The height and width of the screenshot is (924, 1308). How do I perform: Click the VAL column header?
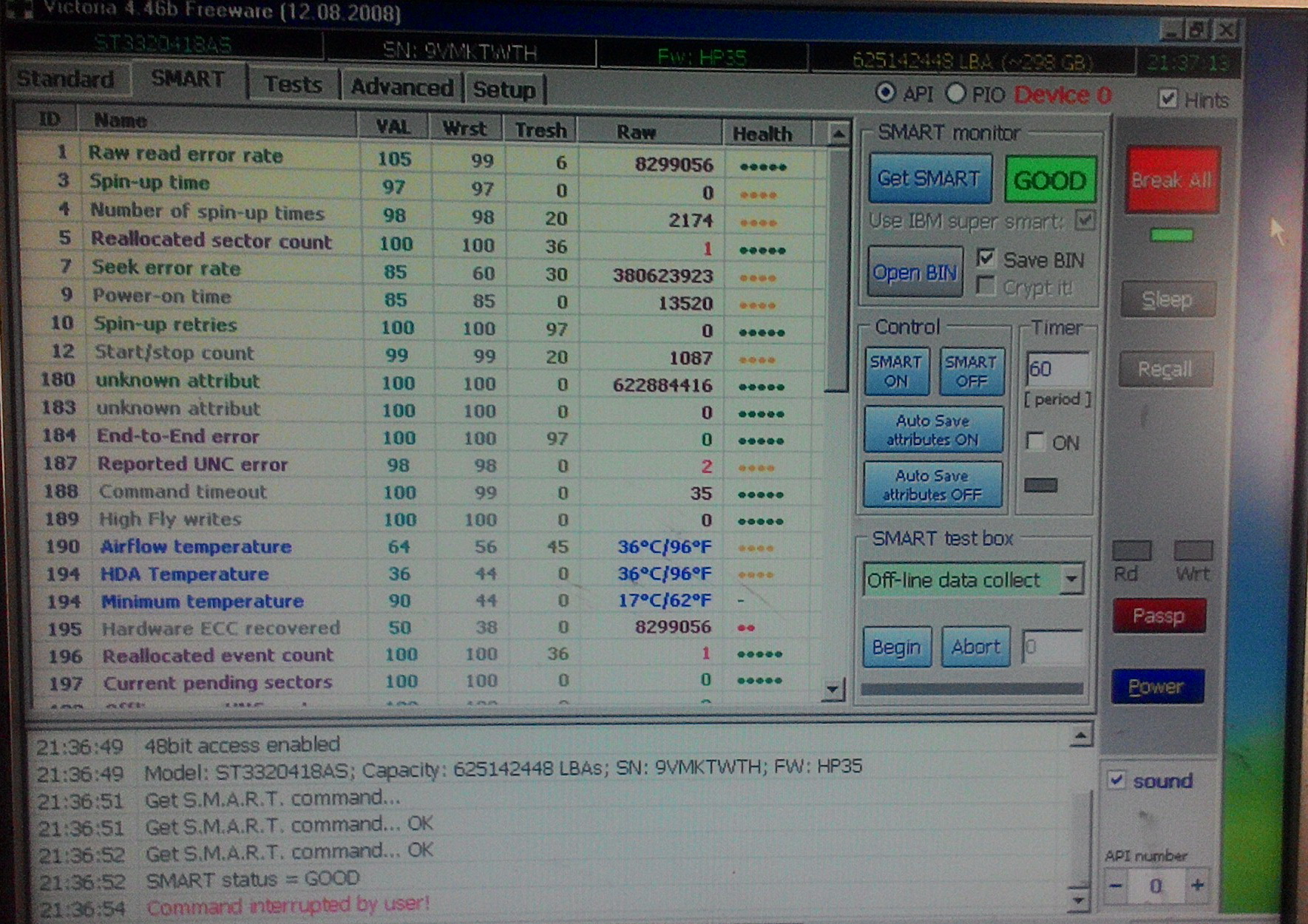pos(393,126)
